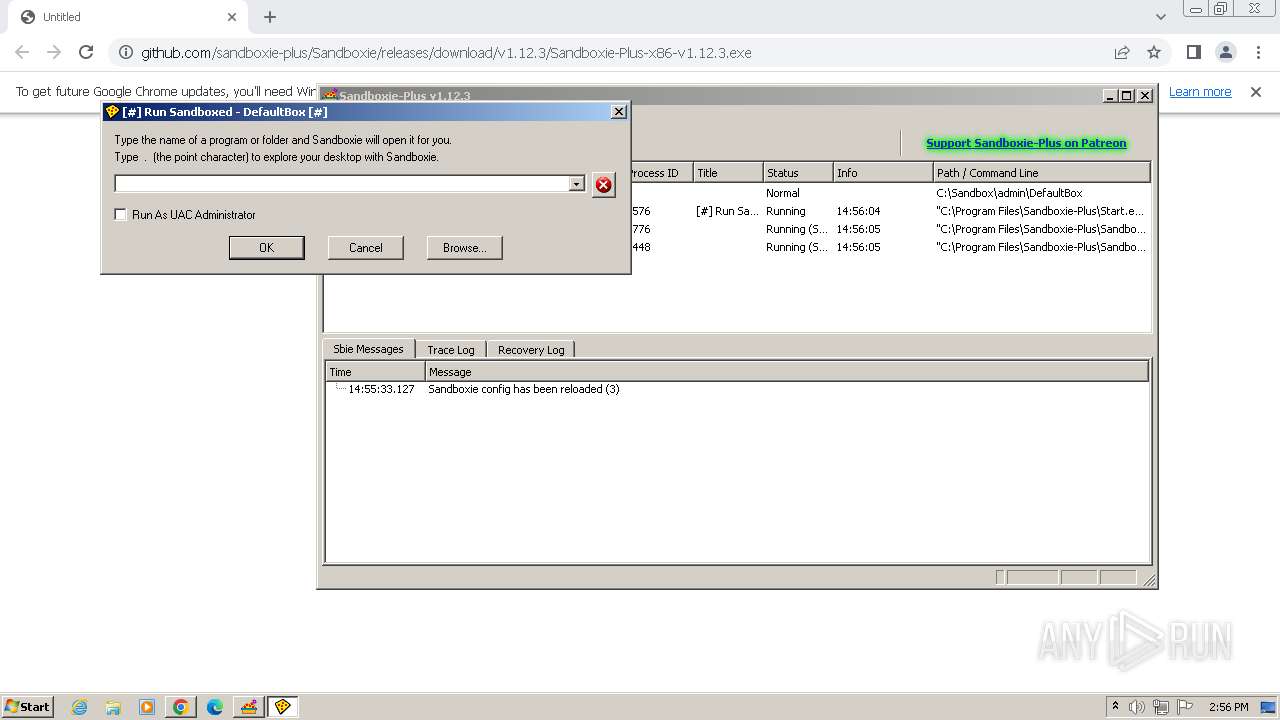This screenshot has height=720, width=1280.
Task: Launch Internet Explorer from taskbar
Action: [79, 707]
